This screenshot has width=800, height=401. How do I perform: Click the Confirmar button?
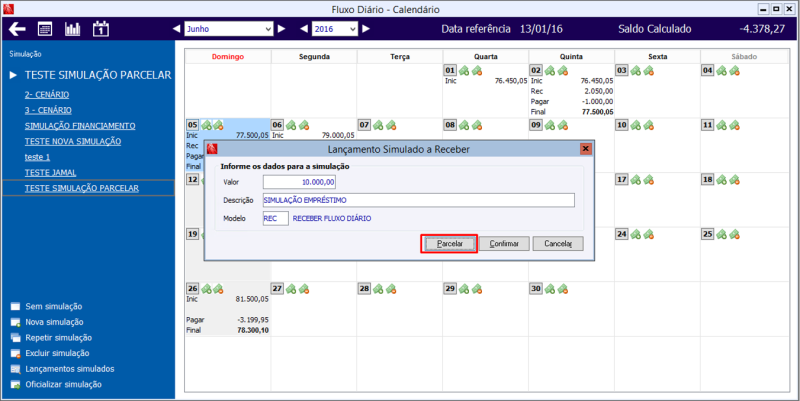504,244
